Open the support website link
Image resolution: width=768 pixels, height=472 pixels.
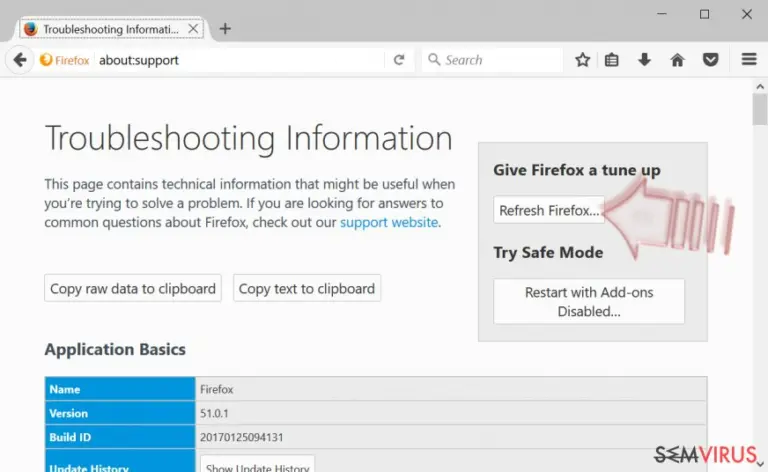point(389,222)
